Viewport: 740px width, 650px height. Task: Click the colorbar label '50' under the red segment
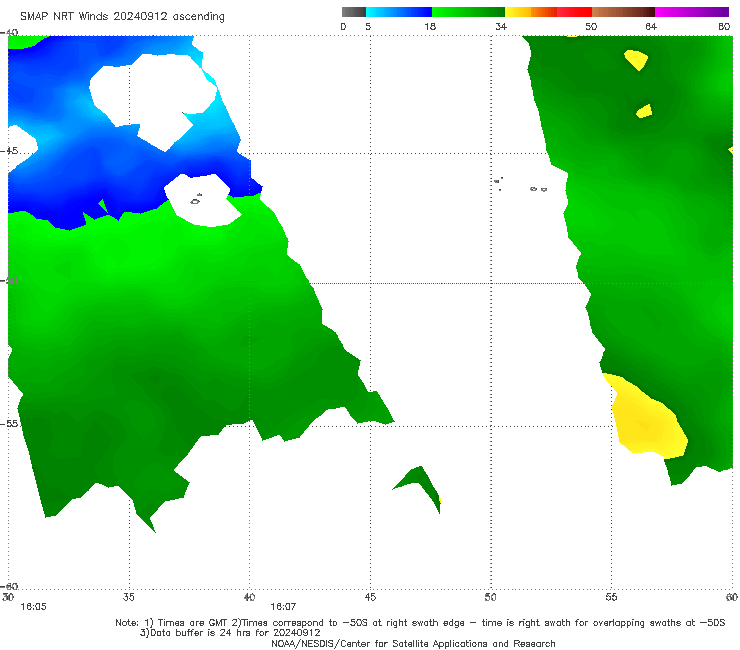click(x=591, y=26)
